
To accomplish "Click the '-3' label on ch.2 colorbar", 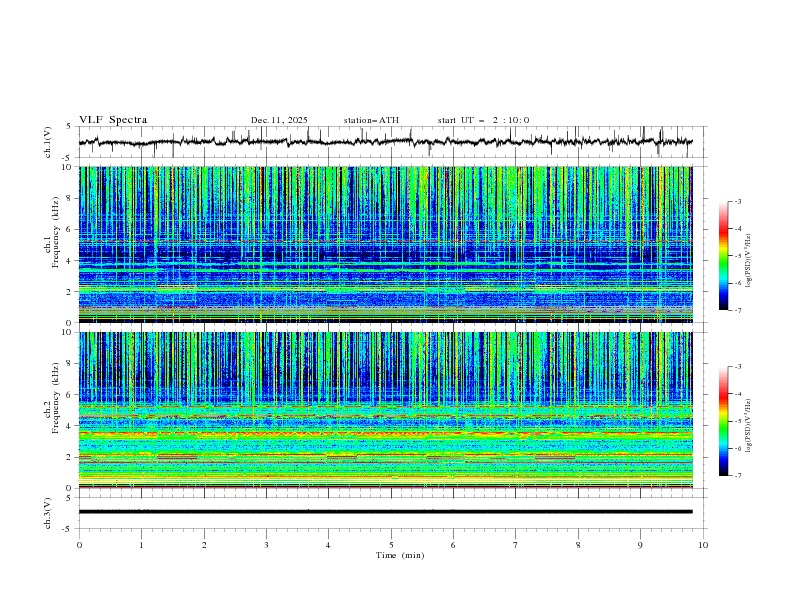I will 737,367.
